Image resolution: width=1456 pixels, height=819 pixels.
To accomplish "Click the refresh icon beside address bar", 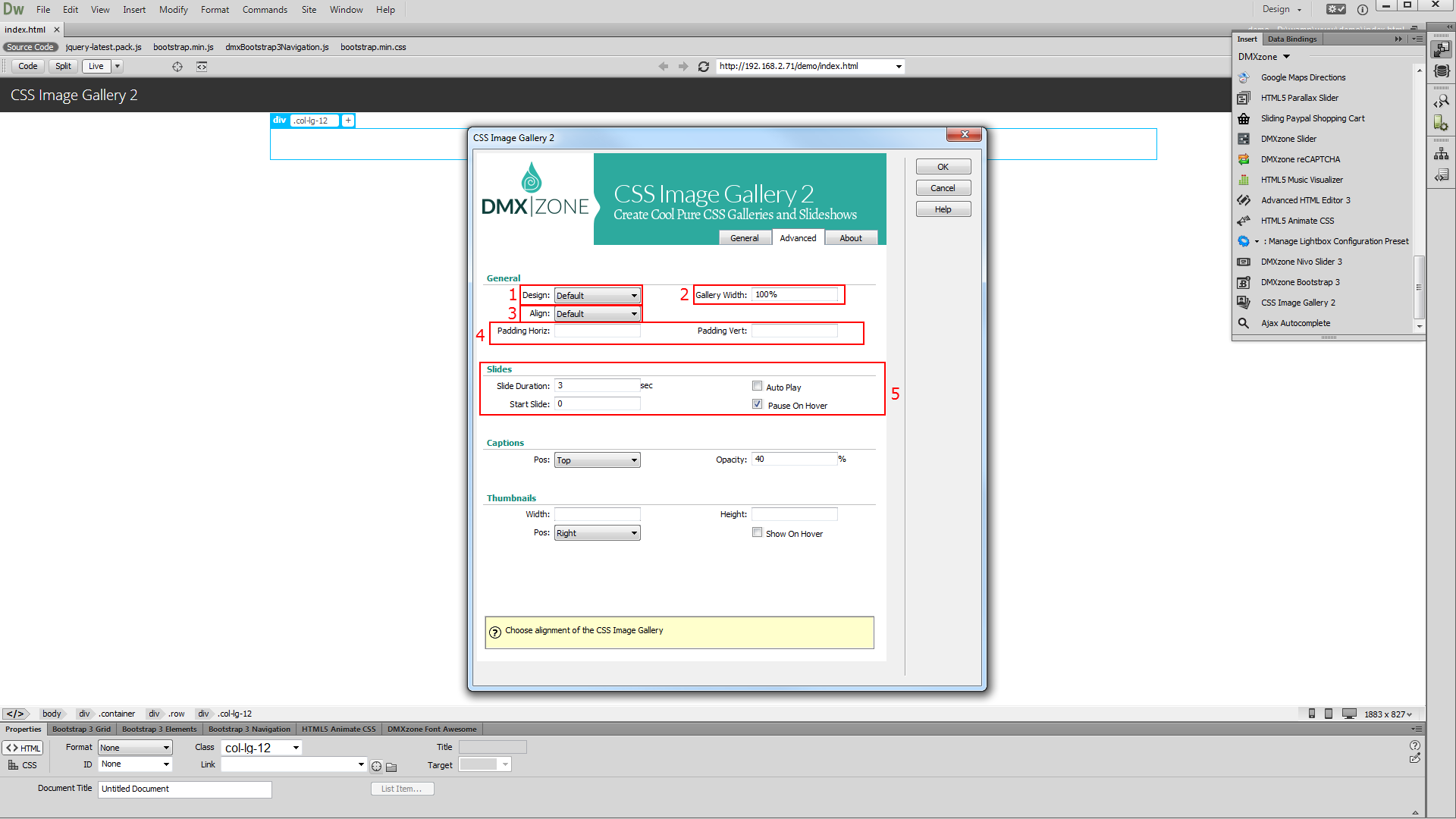I will (x=704, y=67).
